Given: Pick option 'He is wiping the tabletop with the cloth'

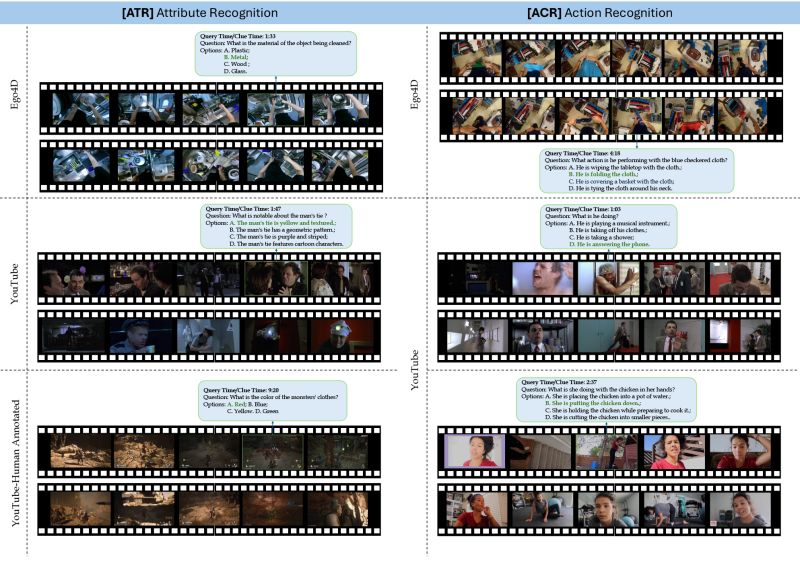Looking at the screenshot, I should pyautogui.click(x=625, y=167).
